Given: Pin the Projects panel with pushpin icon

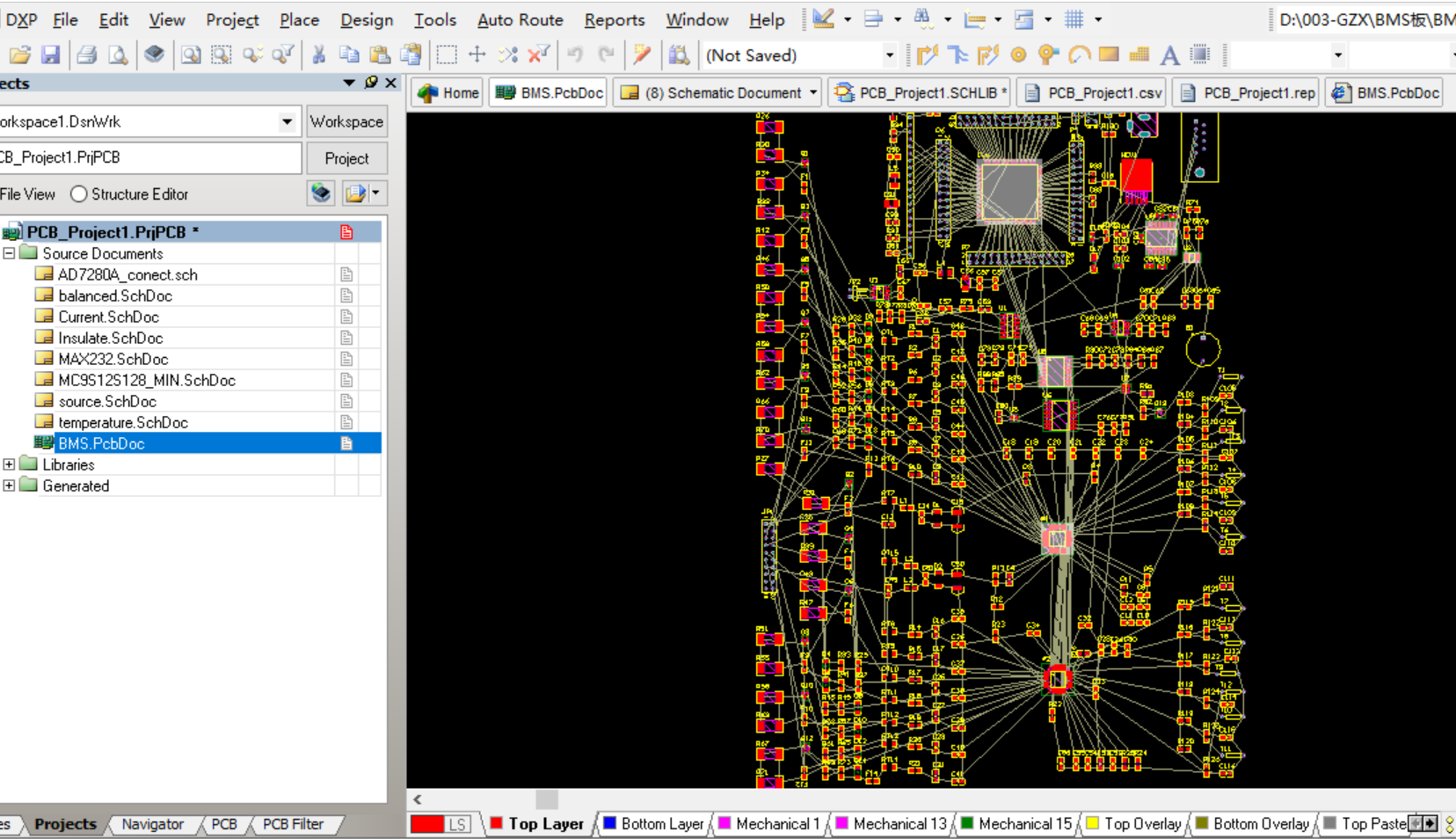Looking at the screenshot, I should coord(371,83).
